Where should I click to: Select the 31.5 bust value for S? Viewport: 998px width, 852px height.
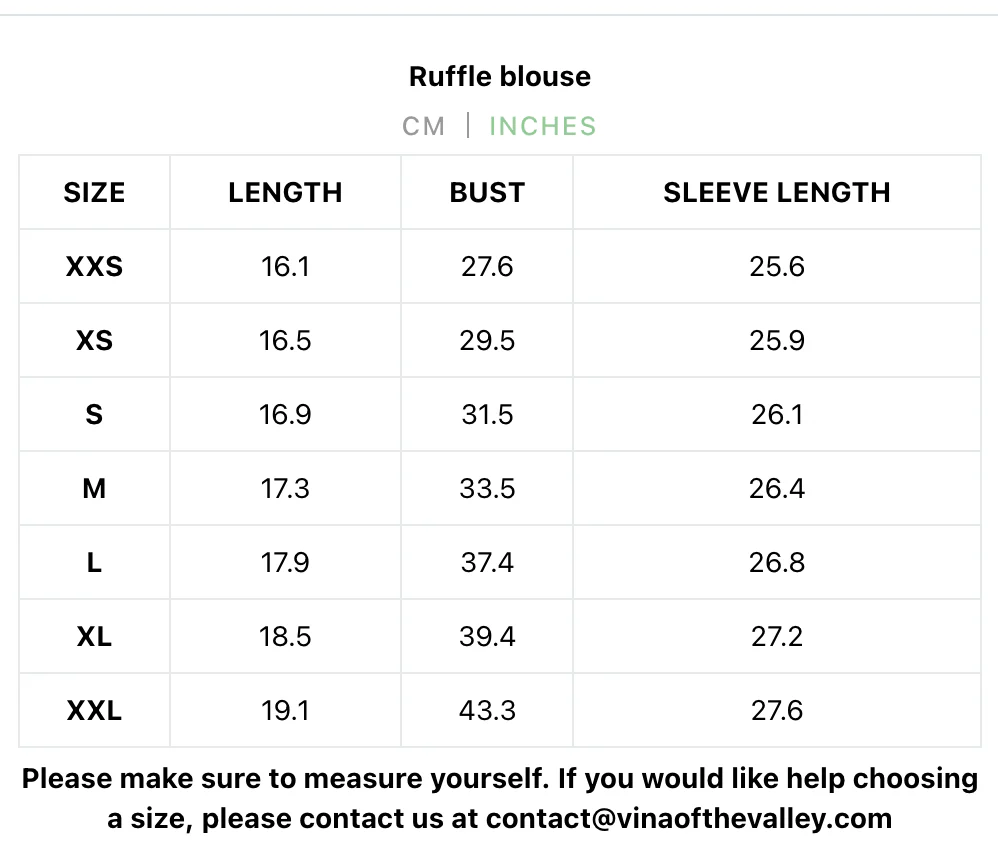pos(487,415)
